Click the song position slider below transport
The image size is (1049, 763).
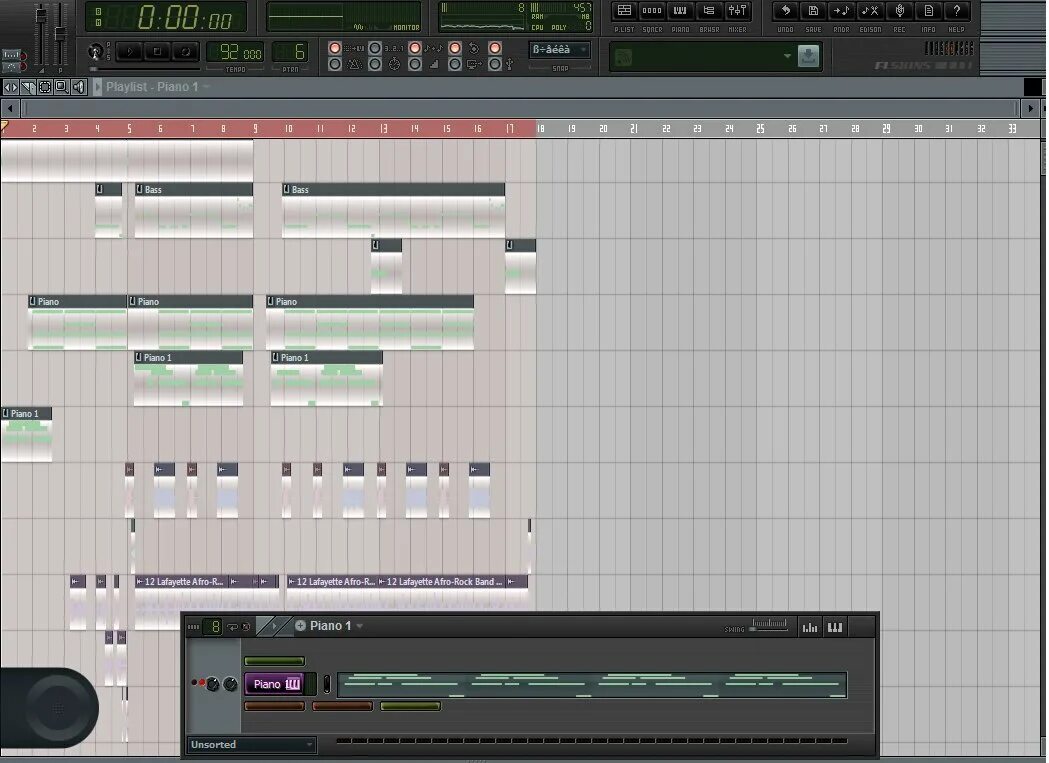144,68
